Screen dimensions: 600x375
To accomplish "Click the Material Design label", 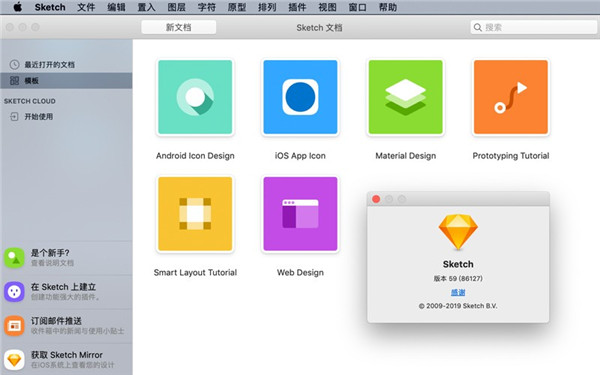I will pyautogui.click(x=406, y=156).
